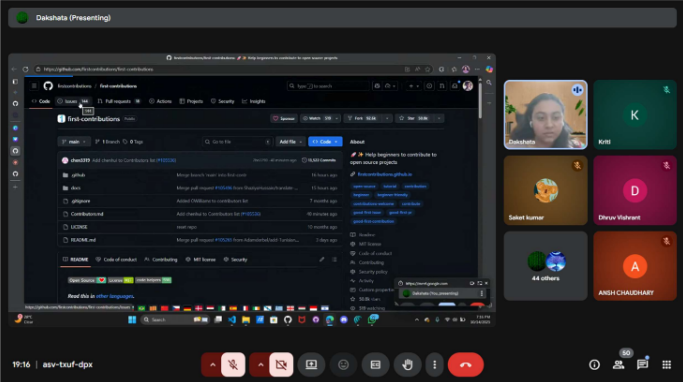
Task: Open Meet emoji reactions
Action: click(x=343, y=365)
